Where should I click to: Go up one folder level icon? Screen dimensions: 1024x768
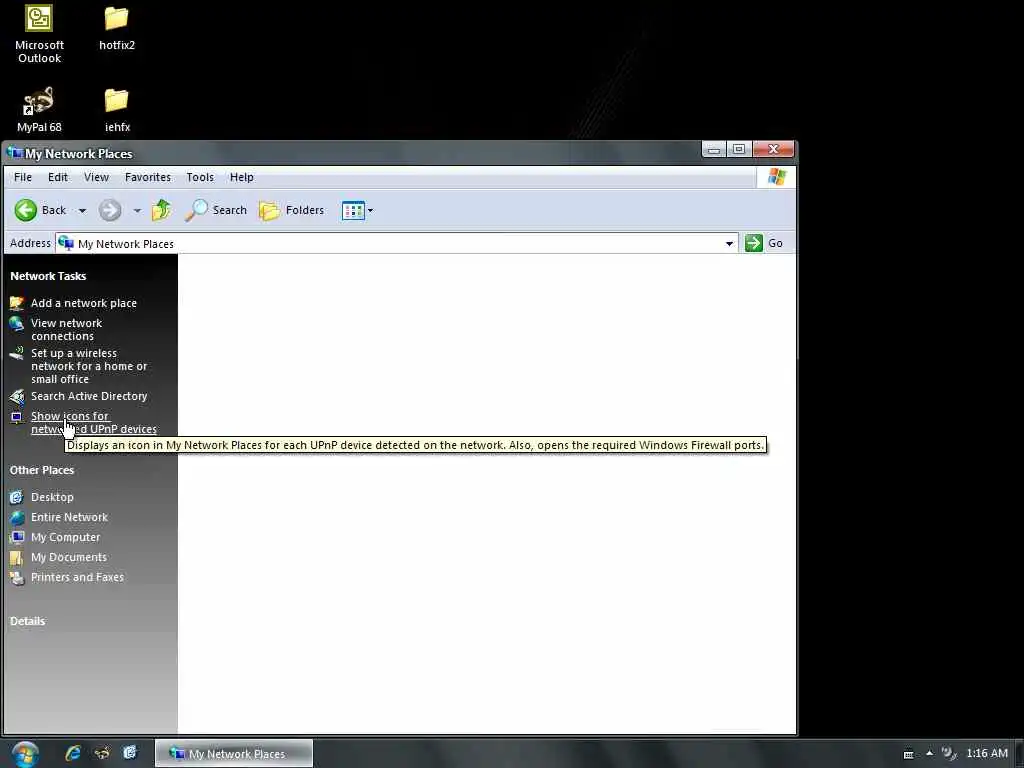pos(161,210)
